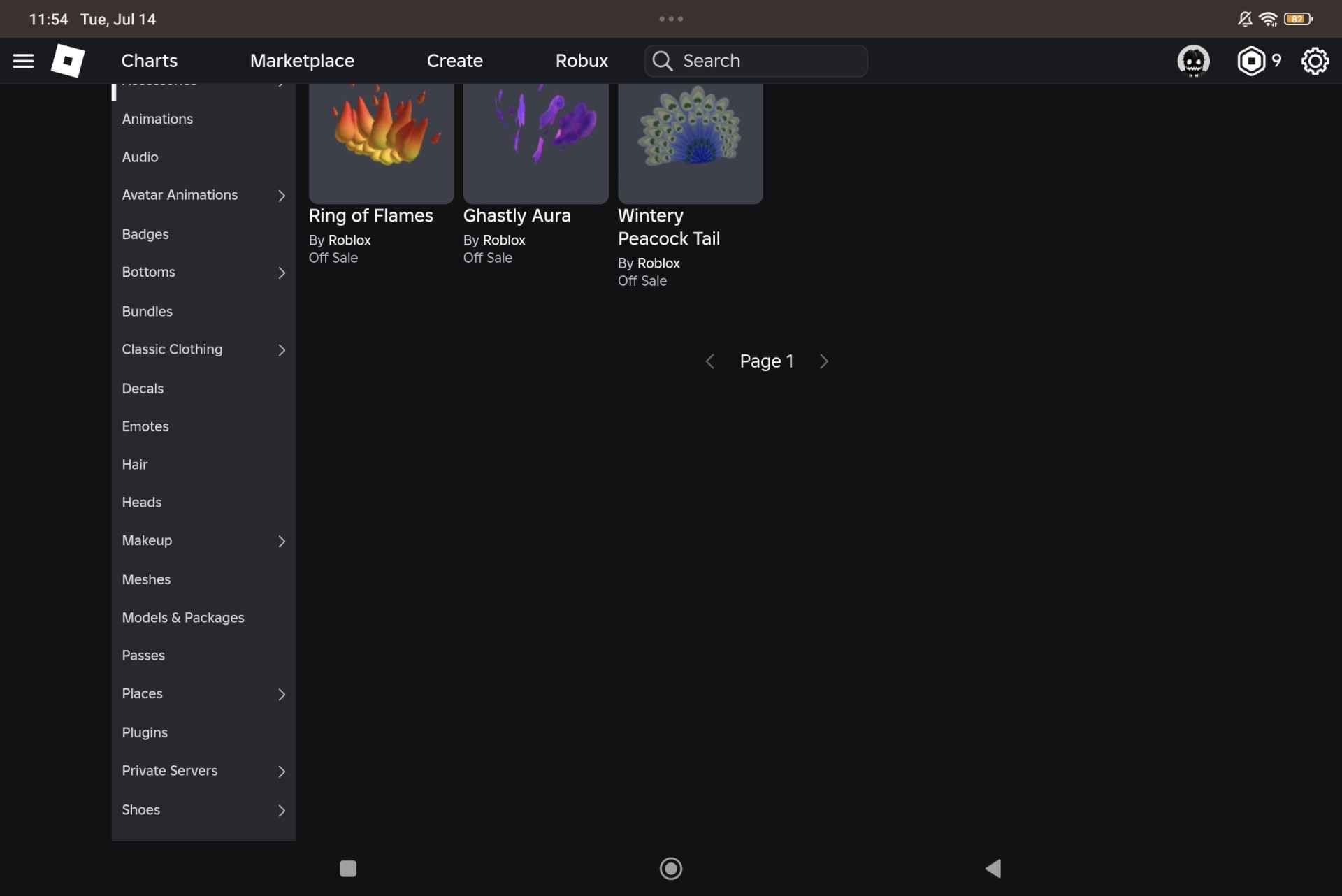The image size is (1342, 896).
Task: Open the avatar profile icon
Action: (x=1193, y=61)
